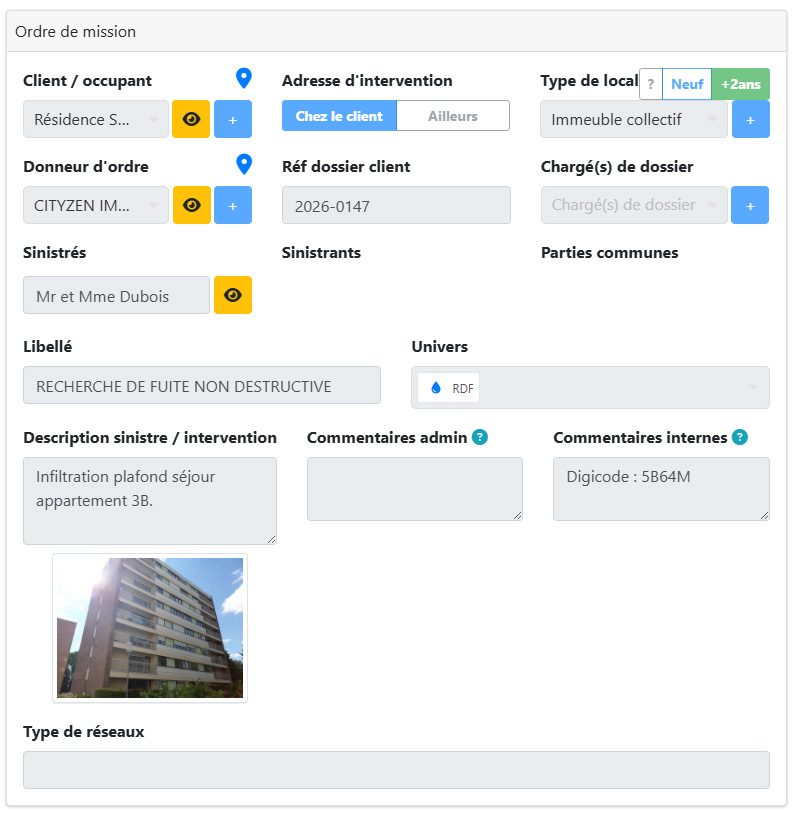Add a type de local with plus button

(750, 119)
